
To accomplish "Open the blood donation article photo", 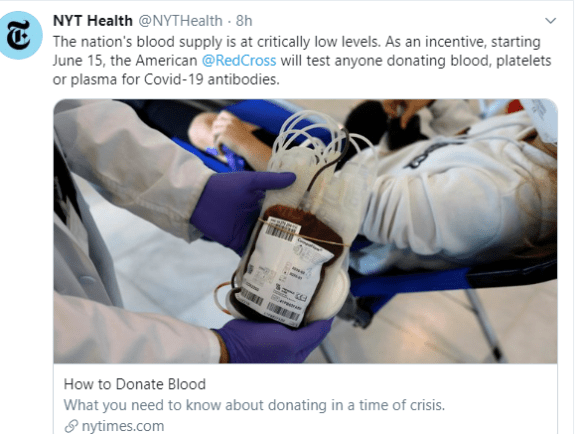I will click(305, 231).
